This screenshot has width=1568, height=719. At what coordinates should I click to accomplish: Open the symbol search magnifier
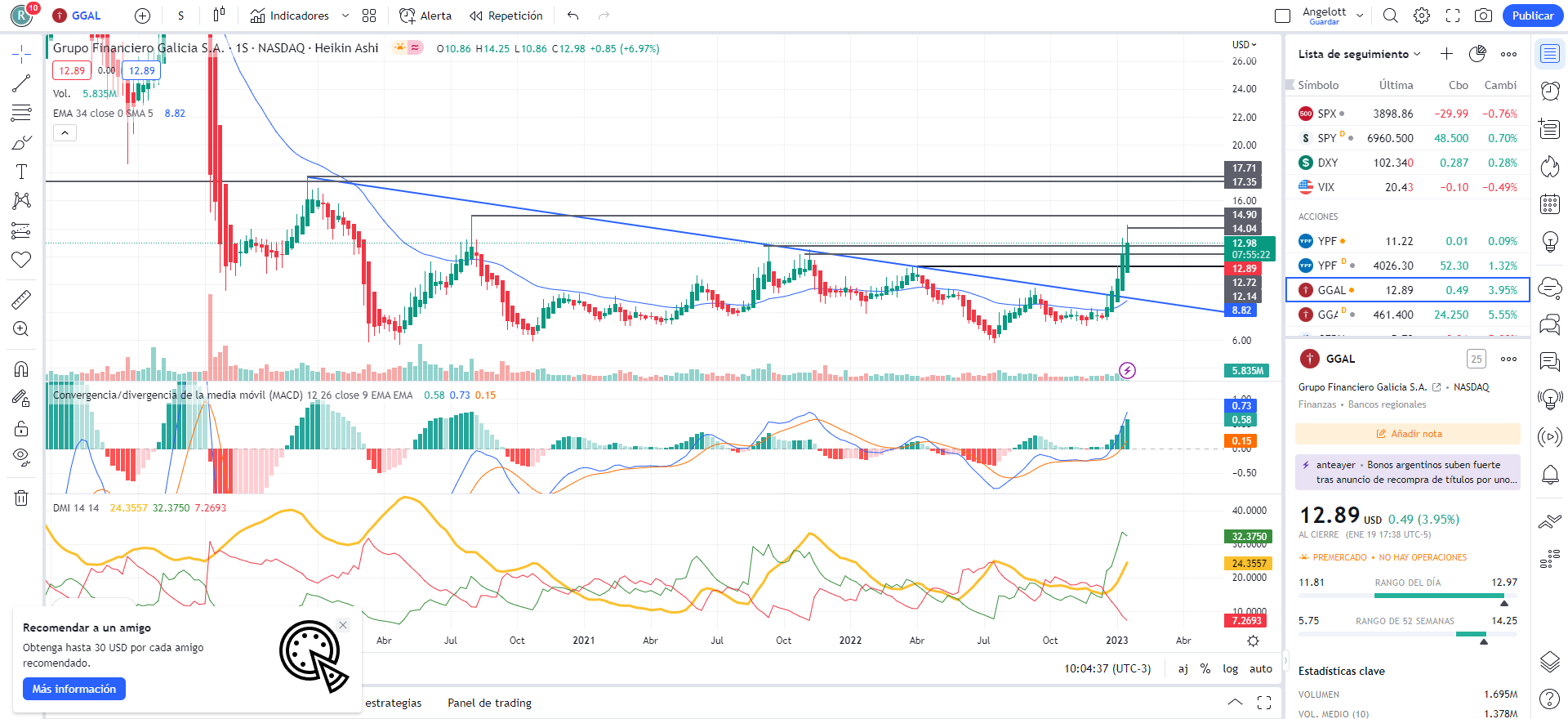pyautogui.click(x=1390, y=16)
